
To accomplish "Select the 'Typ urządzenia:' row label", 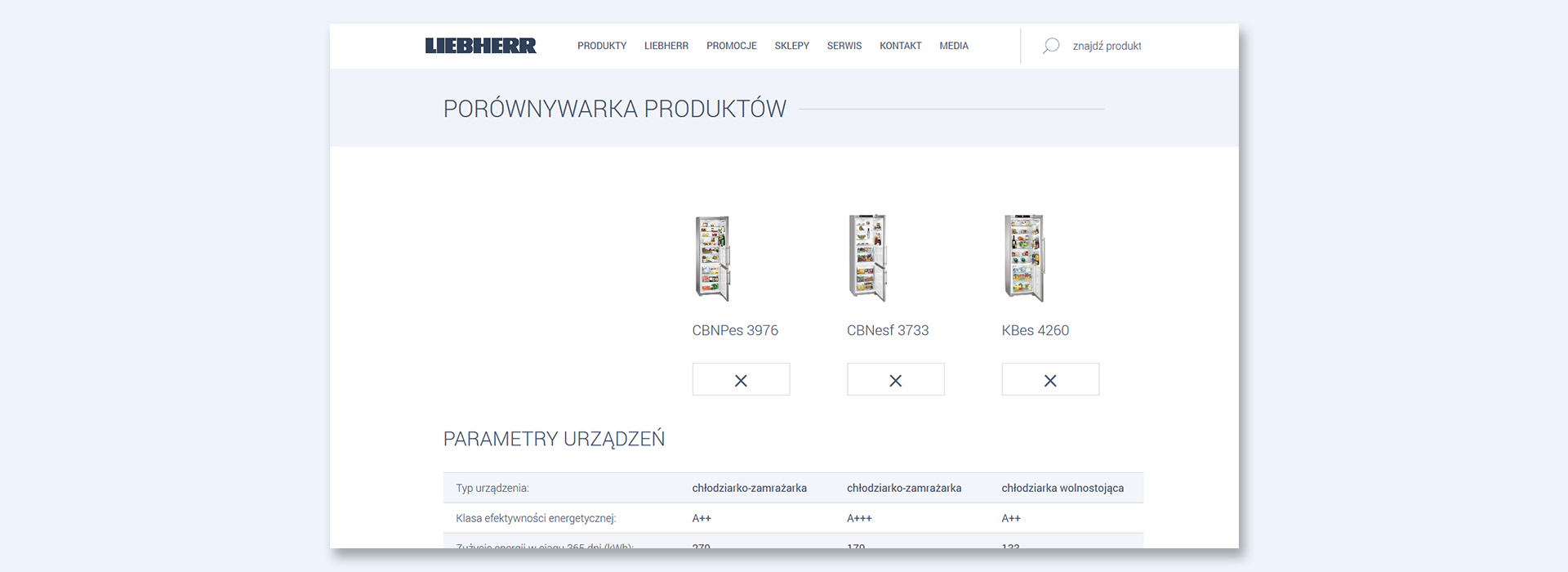I will tap(492, 488).
